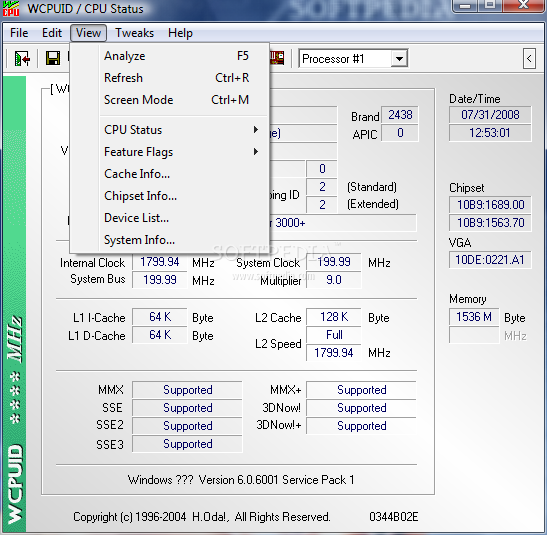Viewport: 547px width, 535px height.
Task: Click the Brand value 2438
Action: (400, 115)
